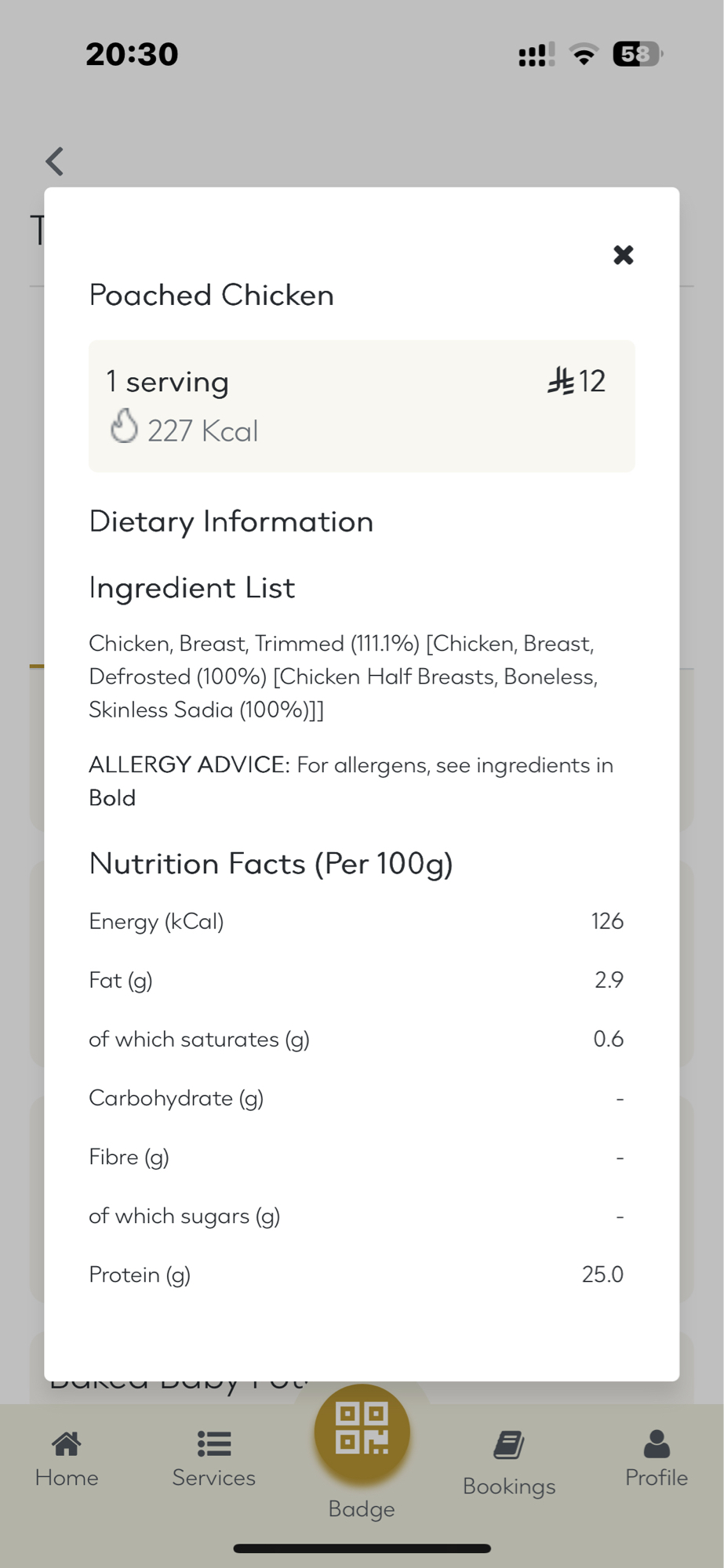Tap the Poached Chicken title

[x=212, y=296]
